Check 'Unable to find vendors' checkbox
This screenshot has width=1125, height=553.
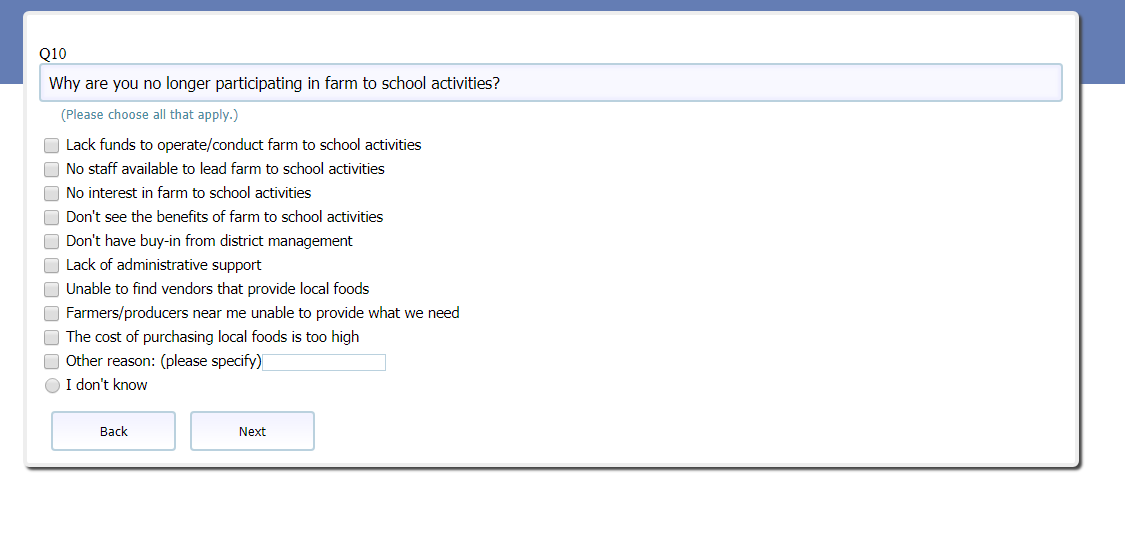52,289
